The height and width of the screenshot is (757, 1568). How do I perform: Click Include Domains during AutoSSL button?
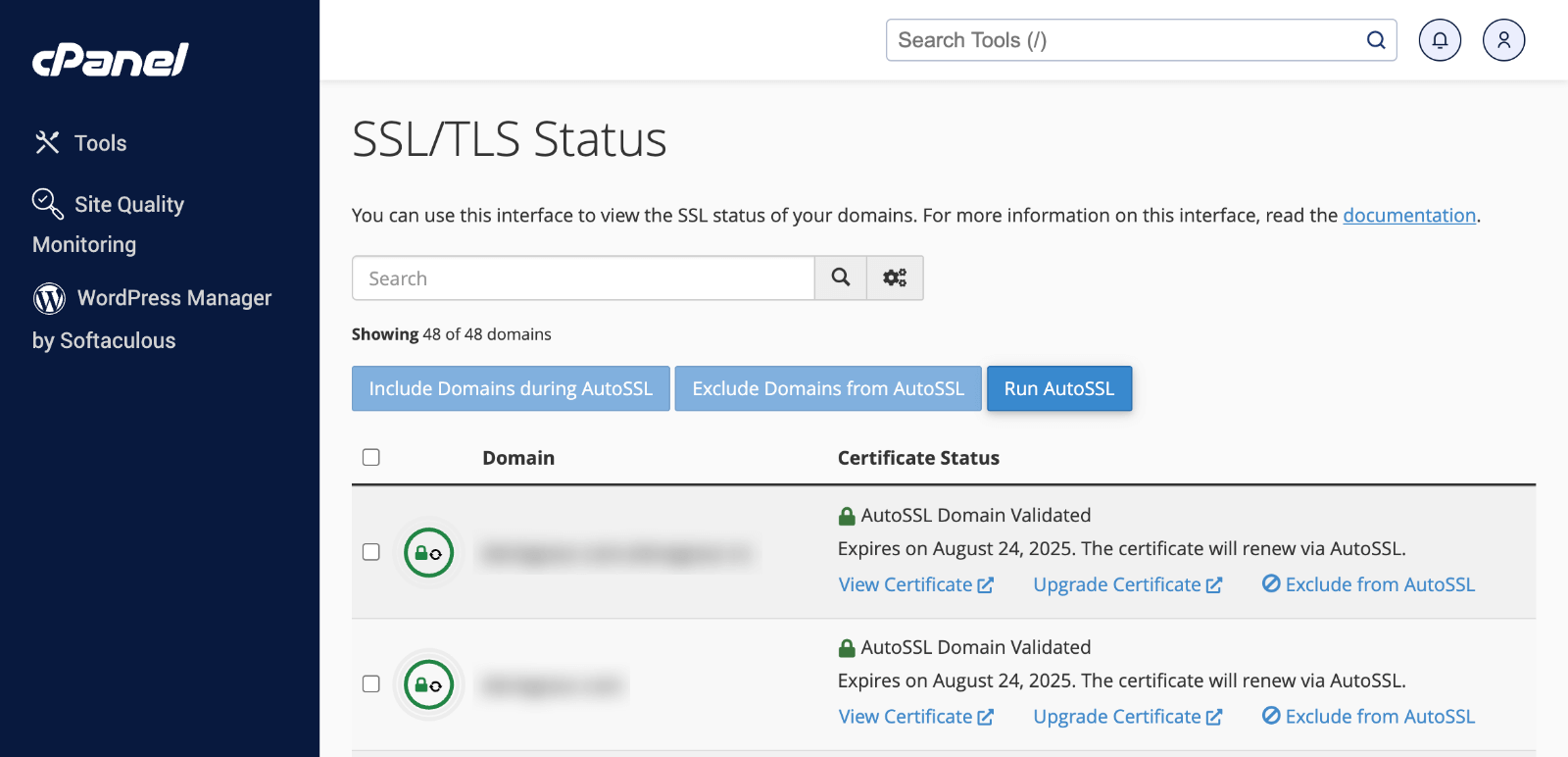coord(511,388)
